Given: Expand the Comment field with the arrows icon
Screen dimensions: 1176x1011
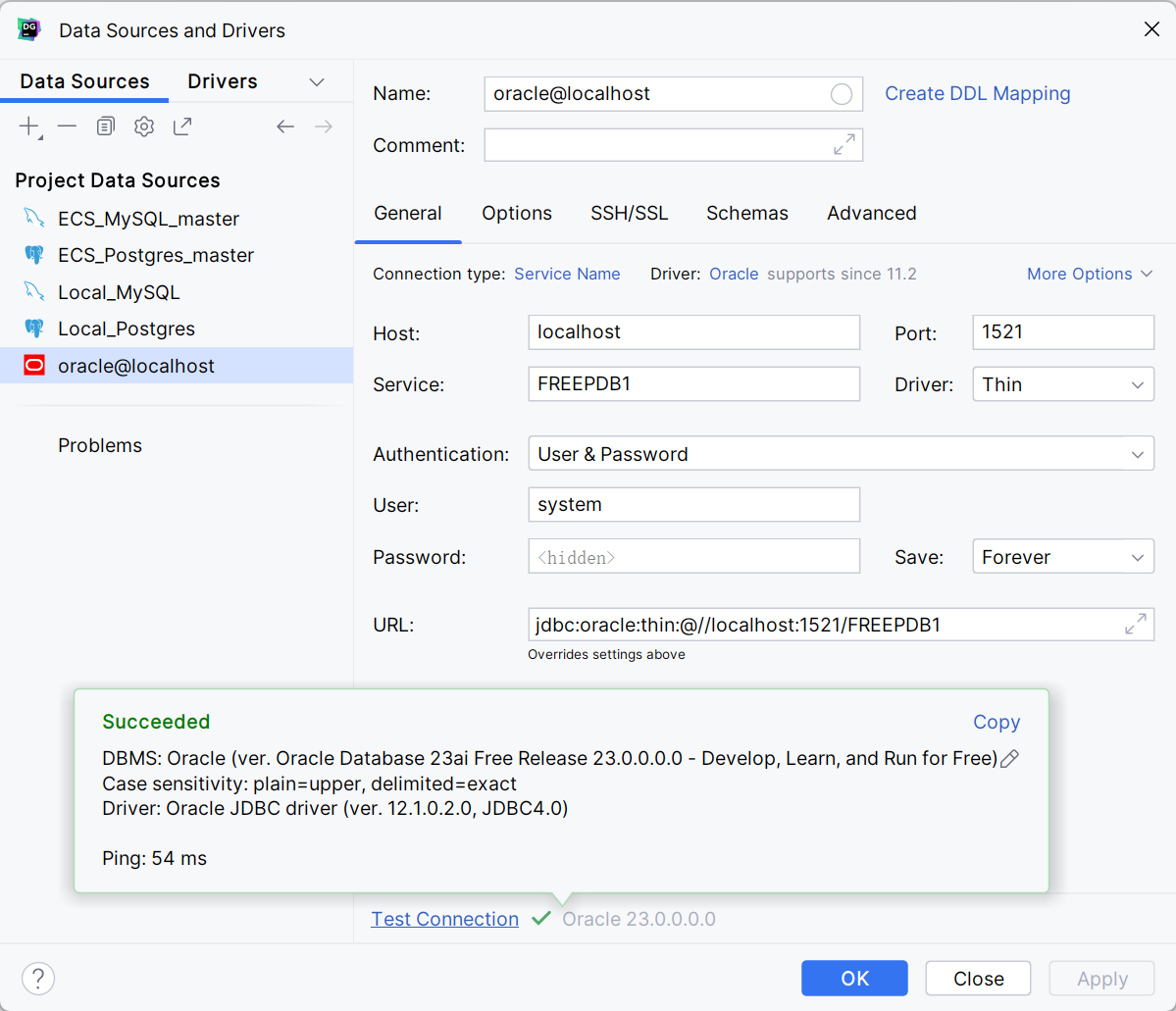Looking at the screenshot, I should point(844,145).
